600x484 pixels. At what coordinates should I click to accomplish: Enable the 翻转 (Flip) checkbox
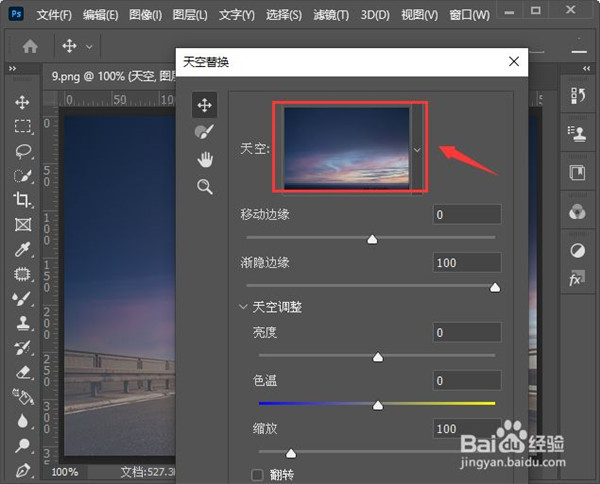258,474
